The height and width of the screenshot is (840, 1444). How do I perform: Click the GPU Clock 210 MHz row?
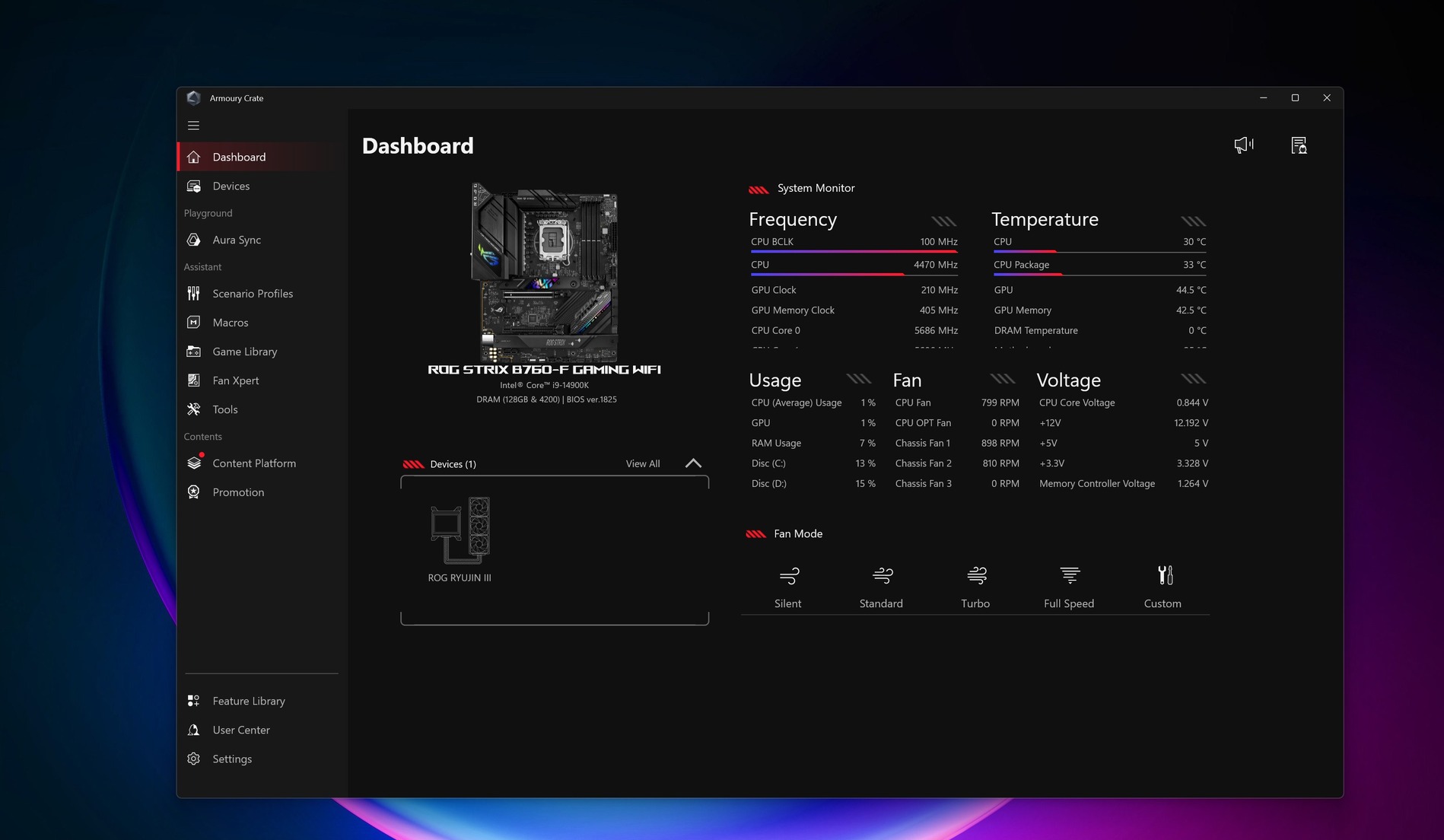tap(854, 290)
